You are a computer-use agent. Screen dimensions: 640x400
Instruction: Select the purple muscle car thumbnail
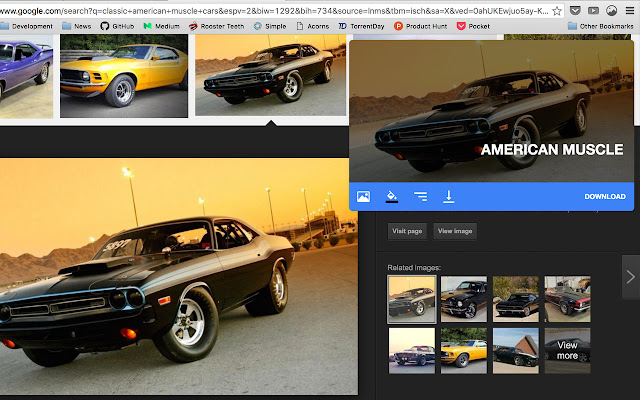[26, 76]
